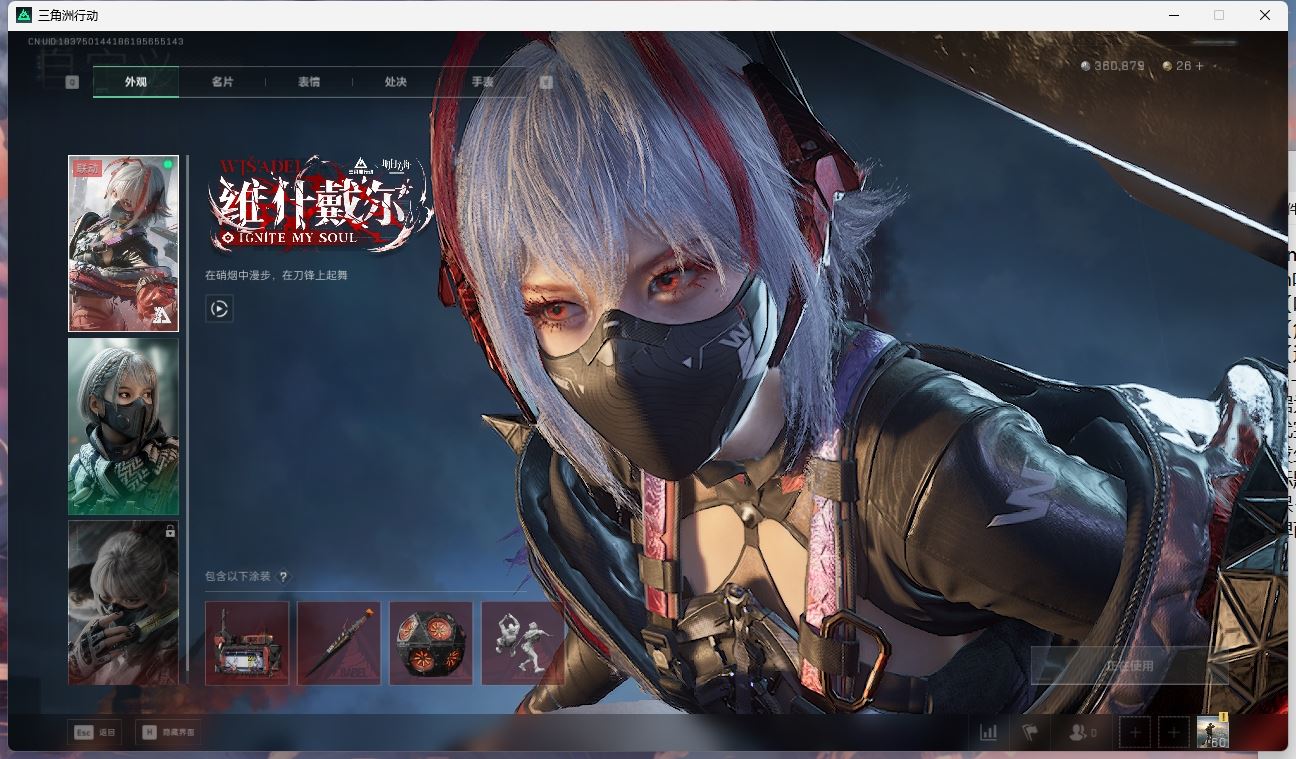
Task: Switch to the 名片 tab
Action: point(222,82)
